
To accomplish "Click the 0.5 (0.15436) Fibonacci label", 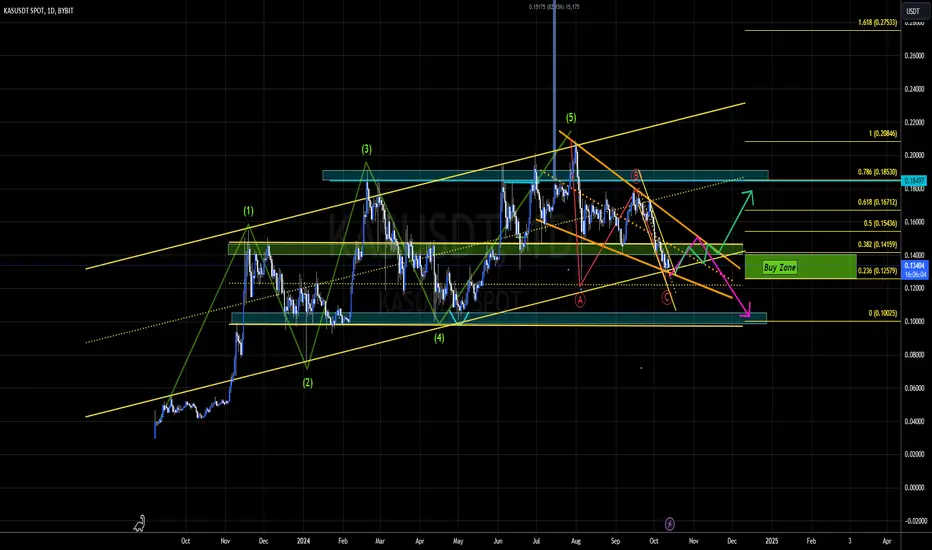I will 880,224.
